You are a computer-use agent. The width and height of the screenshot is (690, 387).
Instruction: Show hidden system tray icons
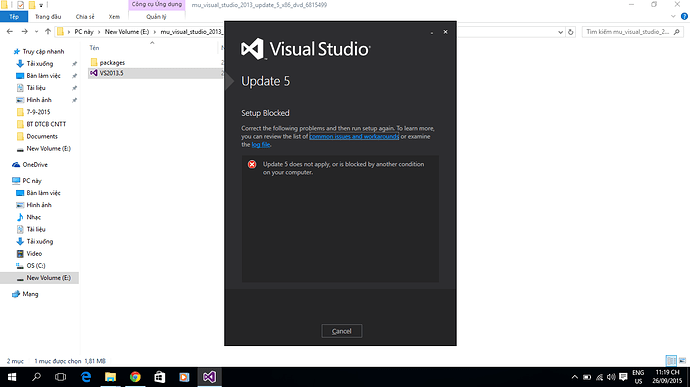574,377
